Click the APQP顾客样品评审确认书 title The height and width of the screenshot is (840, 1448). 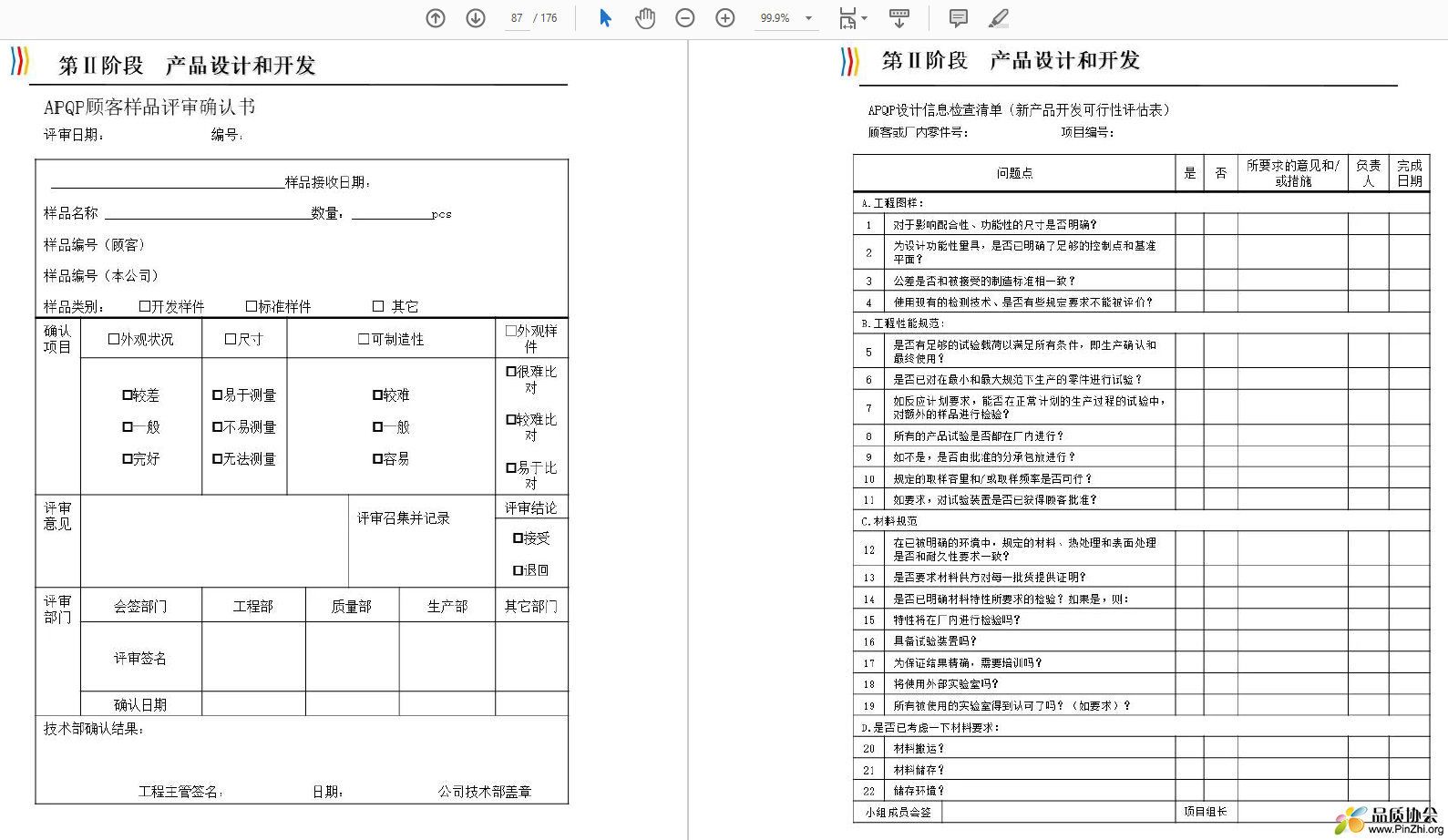149,108
